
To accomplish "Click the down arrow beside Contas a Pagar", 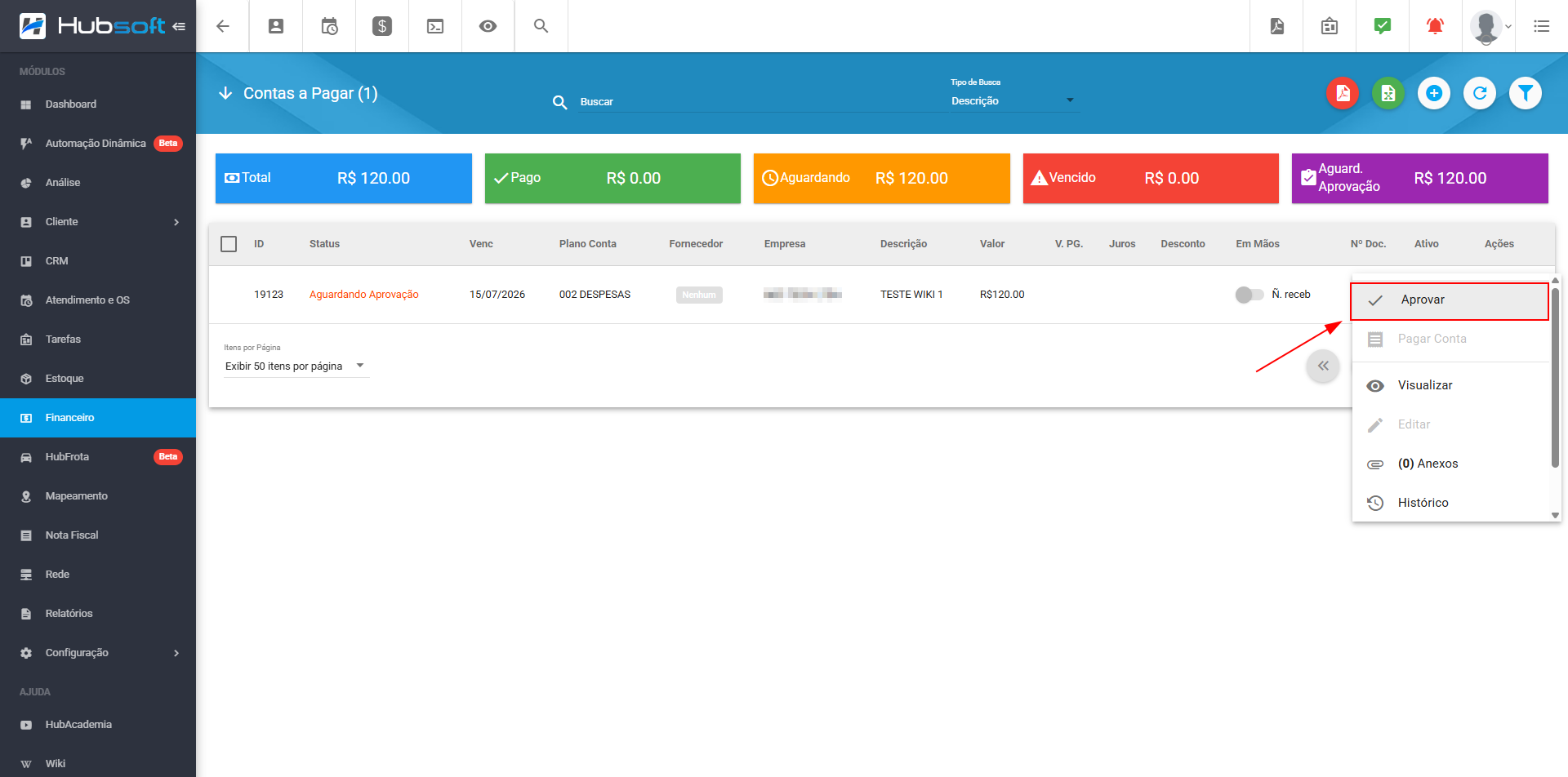I will tap(225, 93).
